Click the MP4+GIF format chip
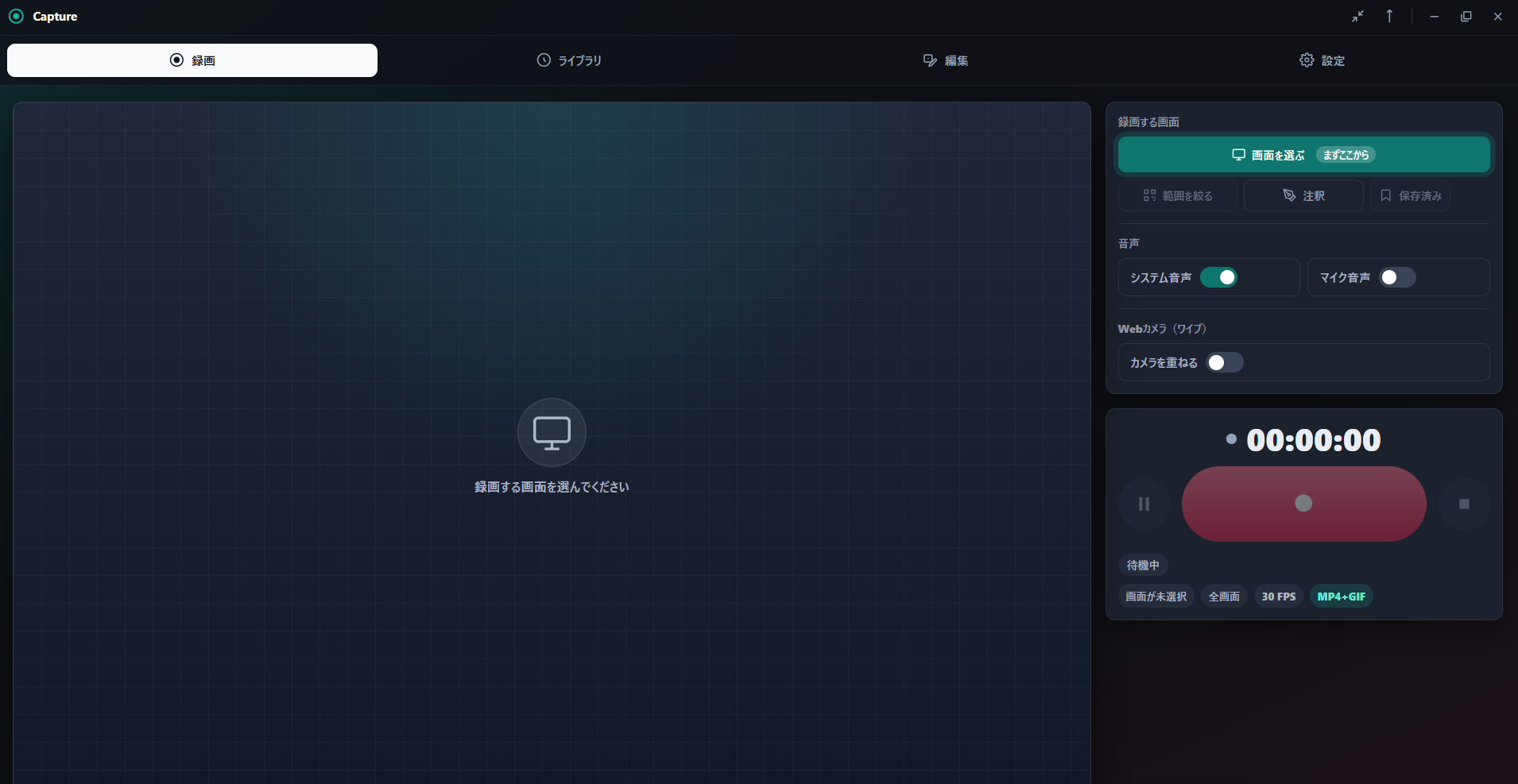 tap(1342, 597)
